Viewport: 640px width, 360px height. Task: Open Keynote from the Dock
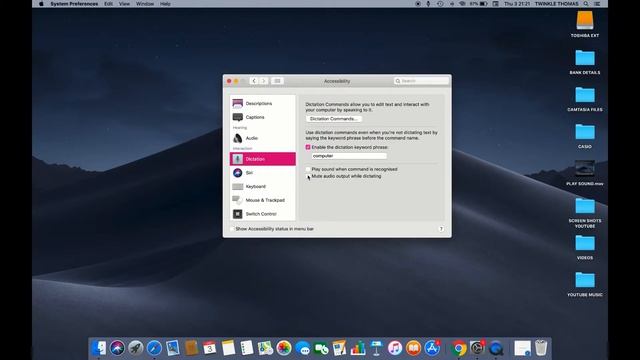click(376, 348)
